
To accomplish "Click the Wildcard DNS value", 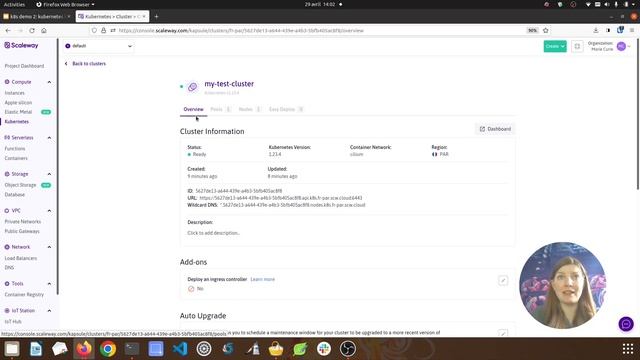I will 292,205.
